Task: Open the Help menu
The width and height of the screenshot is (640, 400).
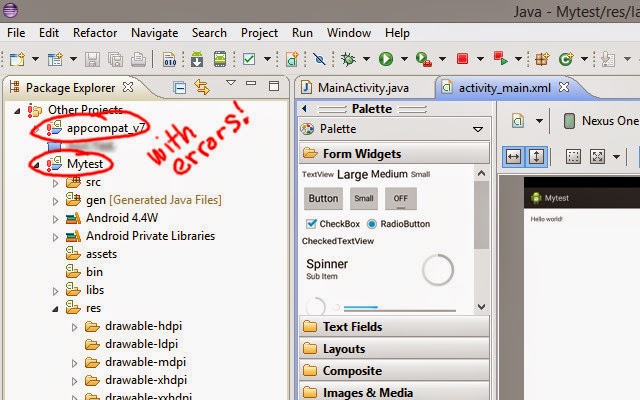Action: [397, 33]
